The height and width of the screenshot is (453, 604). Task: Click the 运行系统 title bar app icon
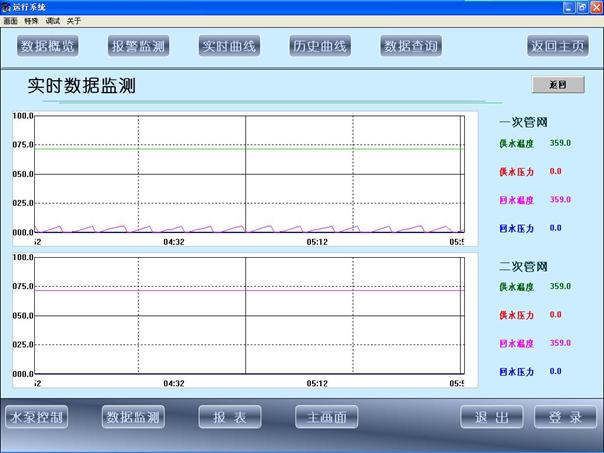point(7,7)
